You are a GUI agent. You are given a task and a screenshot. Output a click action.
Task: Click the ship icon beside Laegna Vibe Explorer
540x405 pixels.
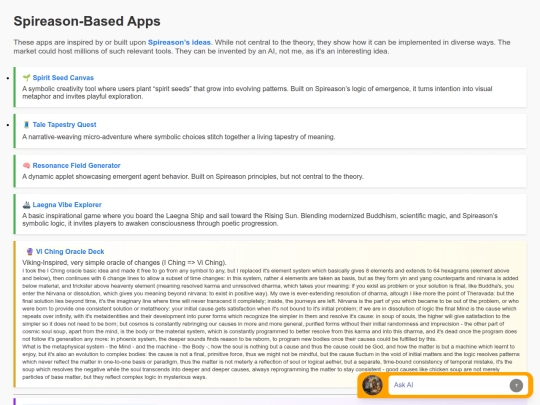[27, 205]
